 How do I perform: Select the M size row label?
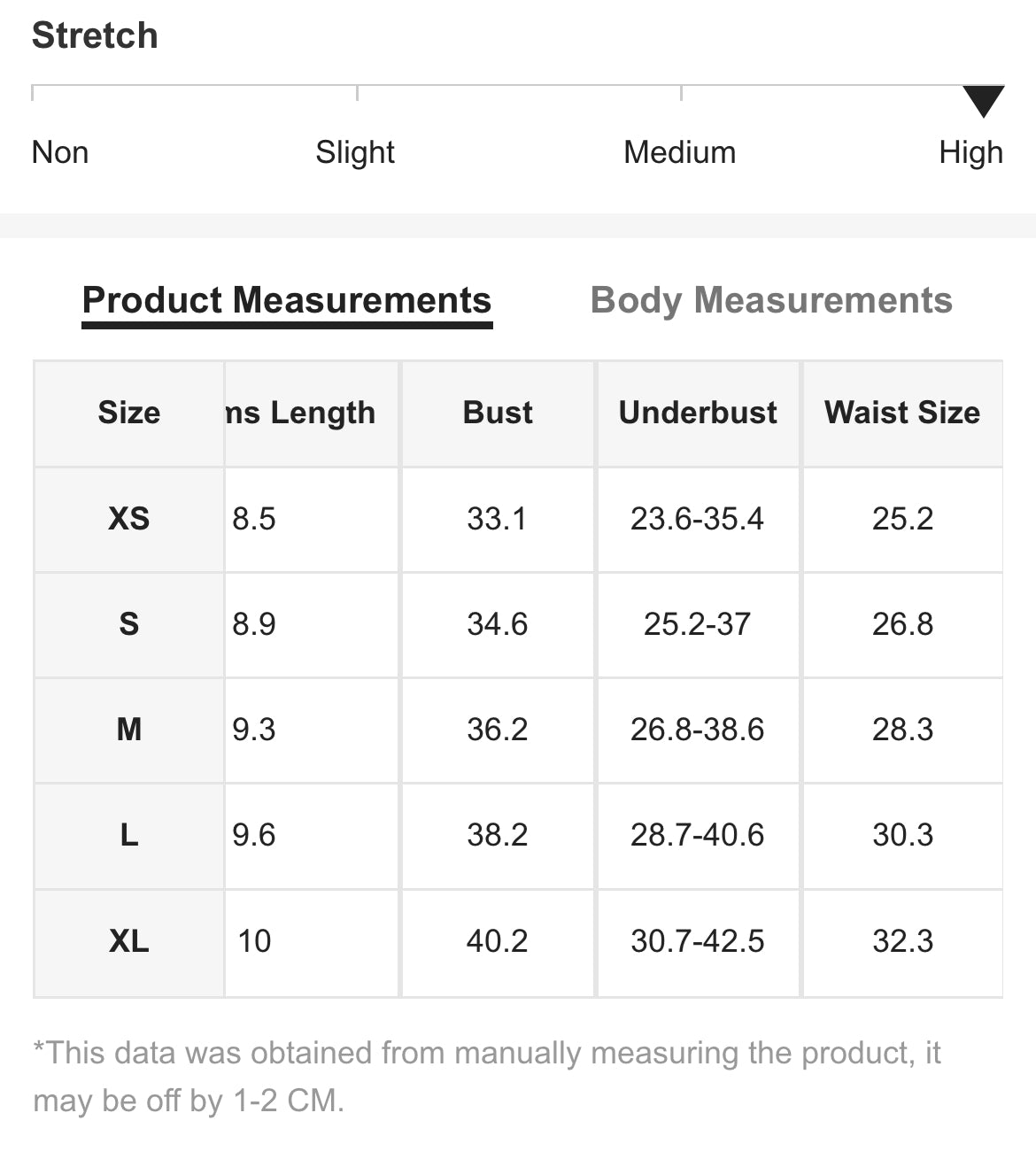coord(129,730)
